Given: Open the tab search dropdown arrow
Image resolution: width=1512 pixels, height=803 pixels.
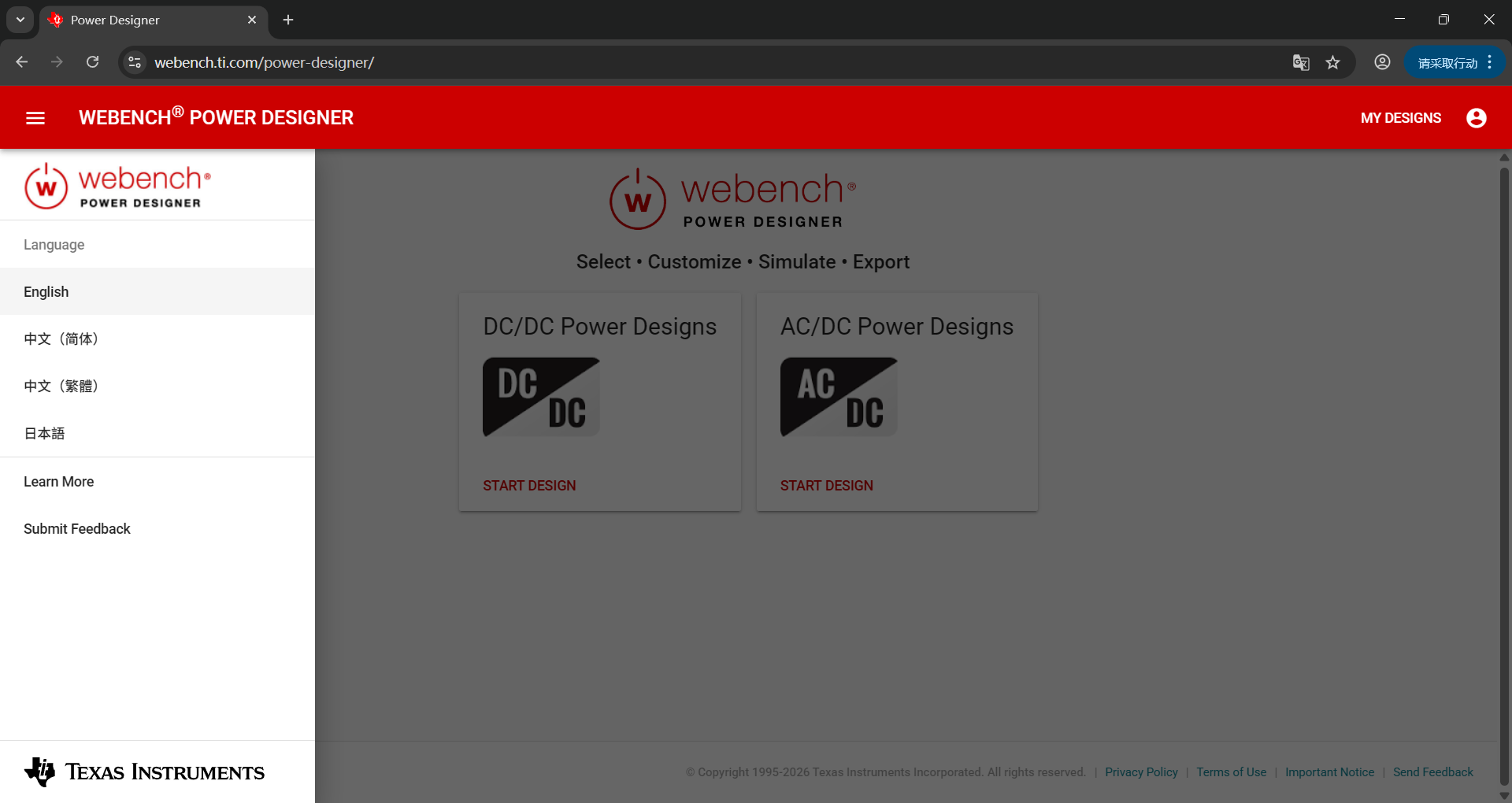Looking at the screenshot, I should 20,20.
